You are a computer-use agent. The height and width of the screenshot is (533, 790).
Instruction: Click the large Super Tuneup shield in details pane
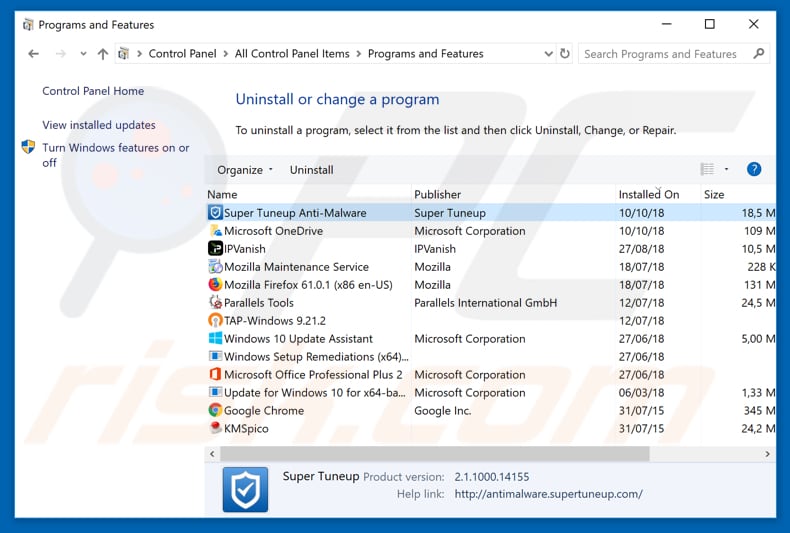pos(245,489)
